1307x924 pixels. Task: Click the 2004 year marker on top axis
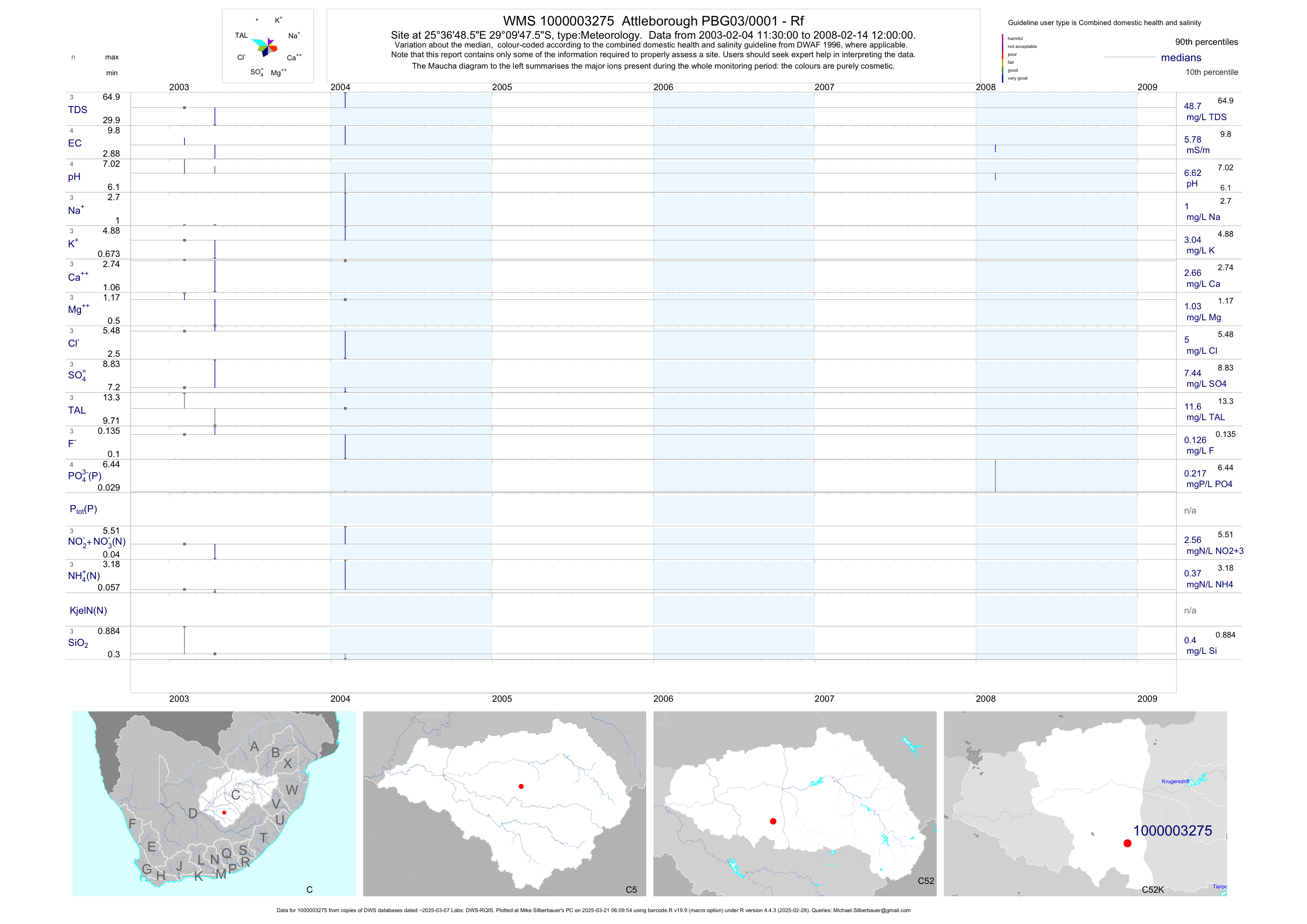point(340,87)
